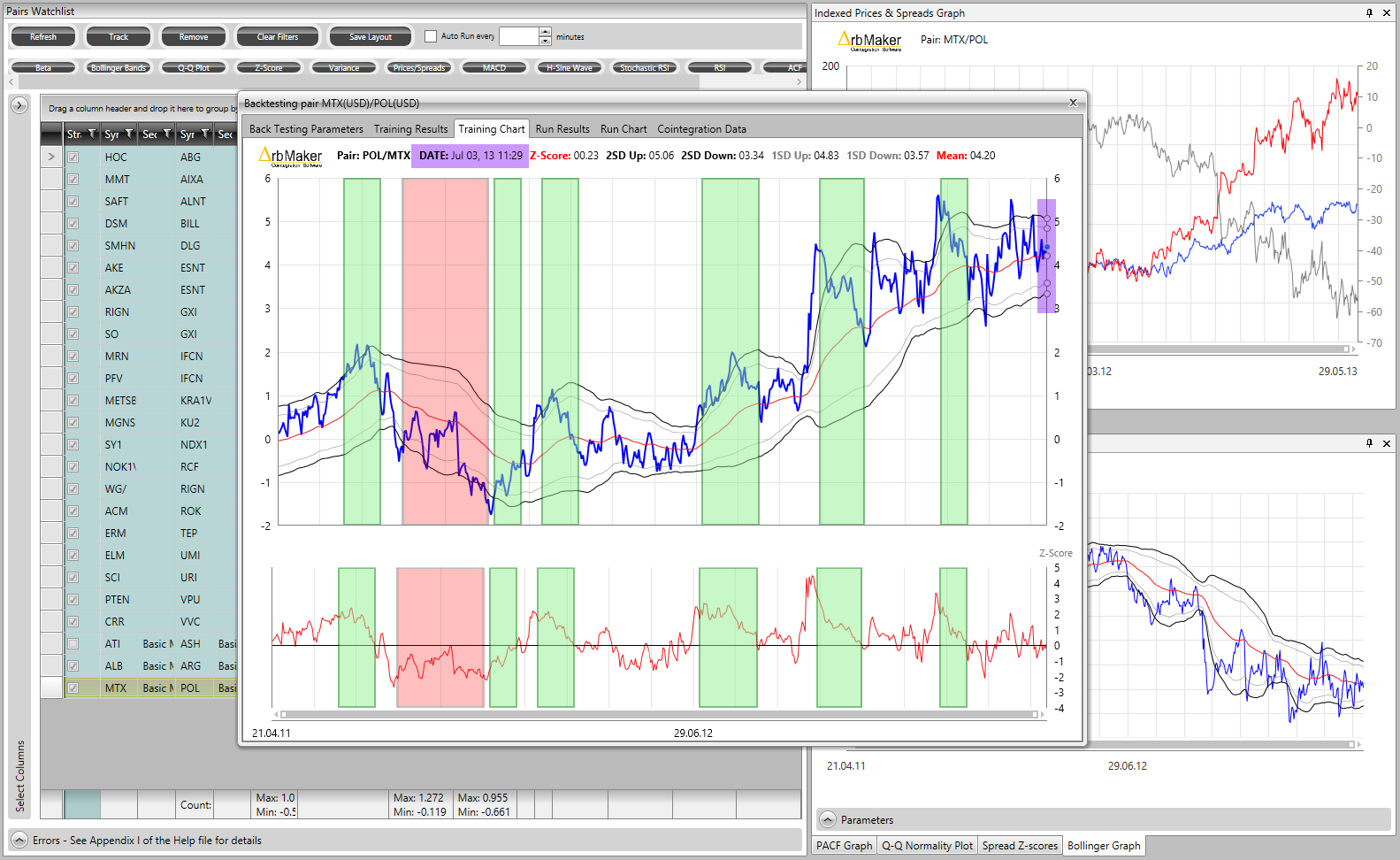Select the Bollinger Graph tab
This screenshot has width=1400, height=860.
pyautogui.click(x=1104, y=846)
